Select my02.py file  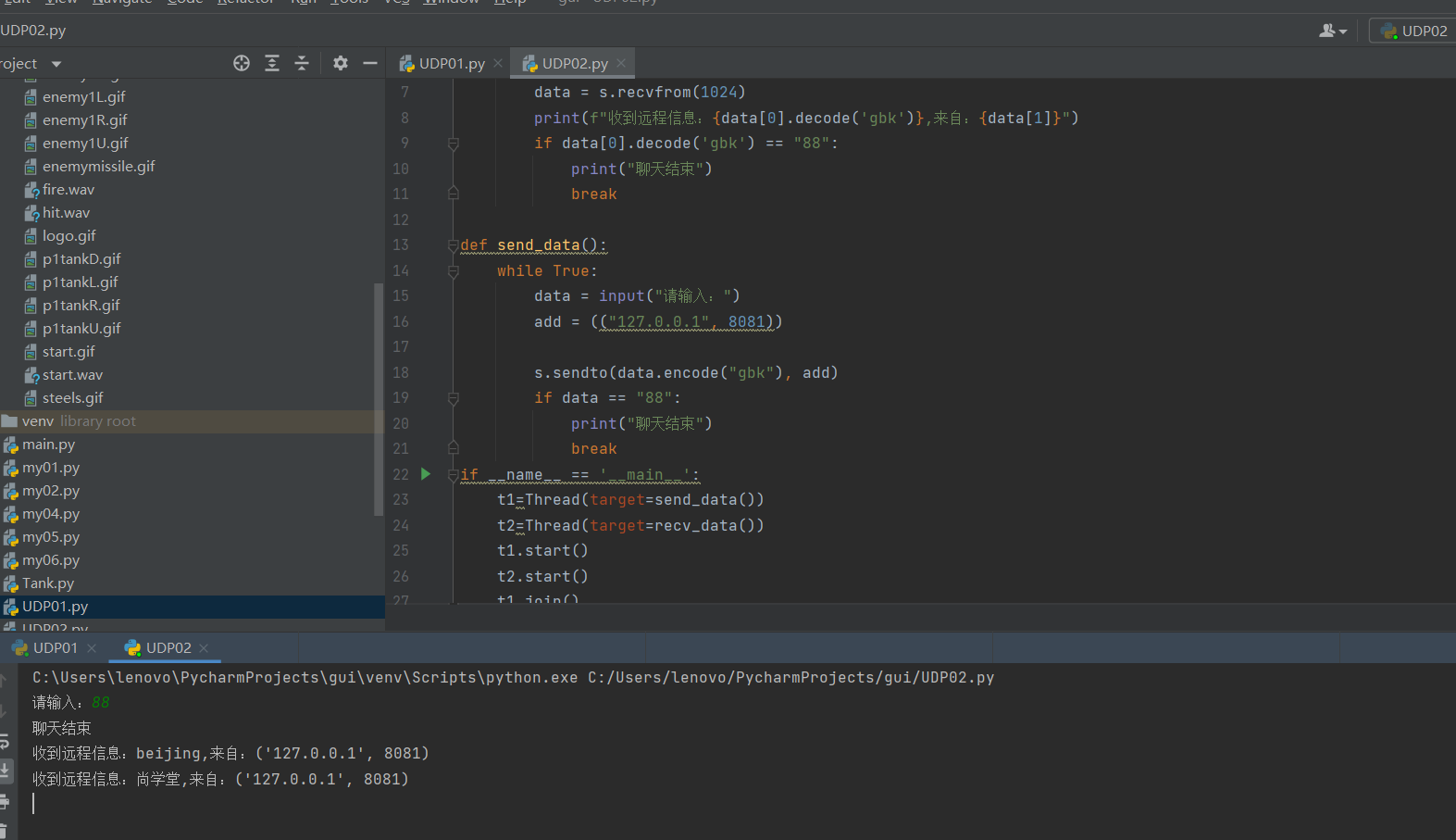click(x=51, y=491)
